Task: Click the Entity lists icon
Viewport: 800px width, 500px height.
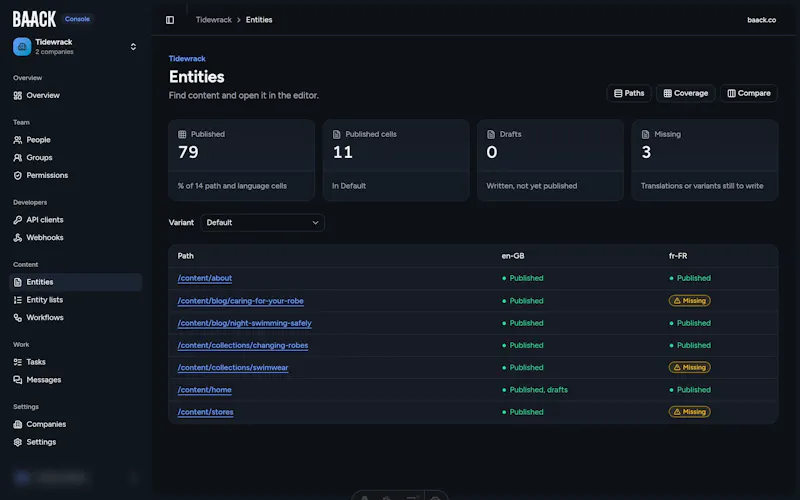Action: (x=18, y=300)
